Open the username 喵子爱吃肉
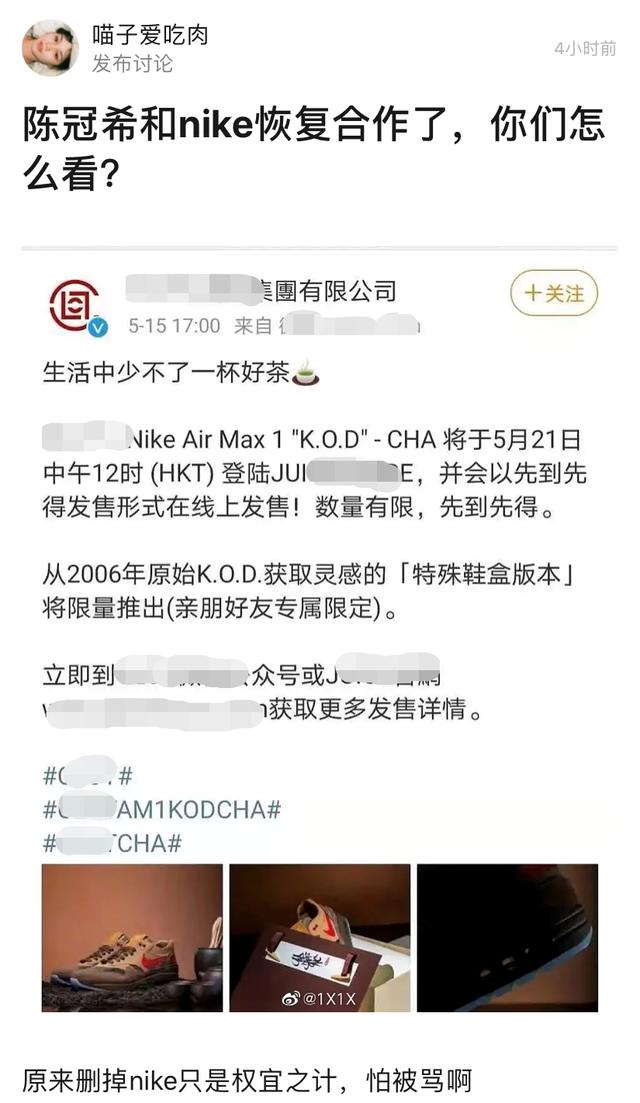This screenshot has height=1103, width=640. (150, 34)
